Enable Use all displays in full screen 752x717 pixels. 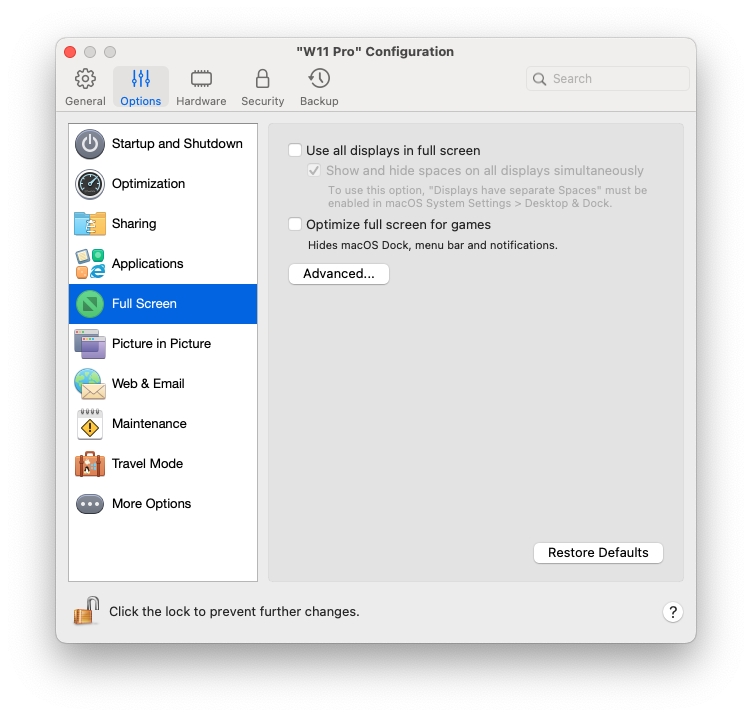pos(295,151)
